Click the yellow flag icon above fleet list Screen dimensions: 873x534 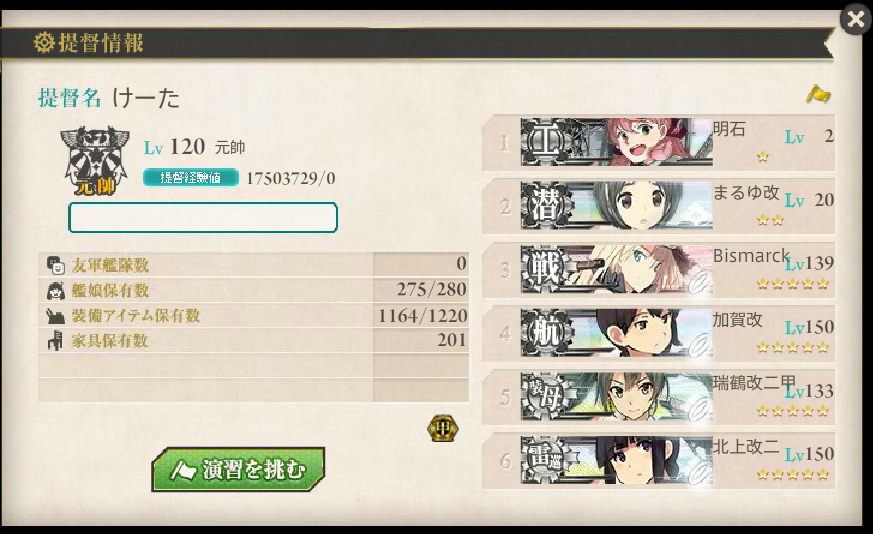(818, 94)
